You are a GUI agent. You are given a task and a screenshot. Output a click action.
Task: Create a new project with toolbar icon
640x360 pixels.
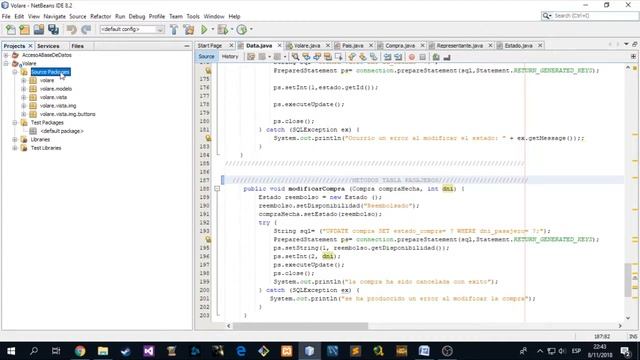[x=24, y=29]
